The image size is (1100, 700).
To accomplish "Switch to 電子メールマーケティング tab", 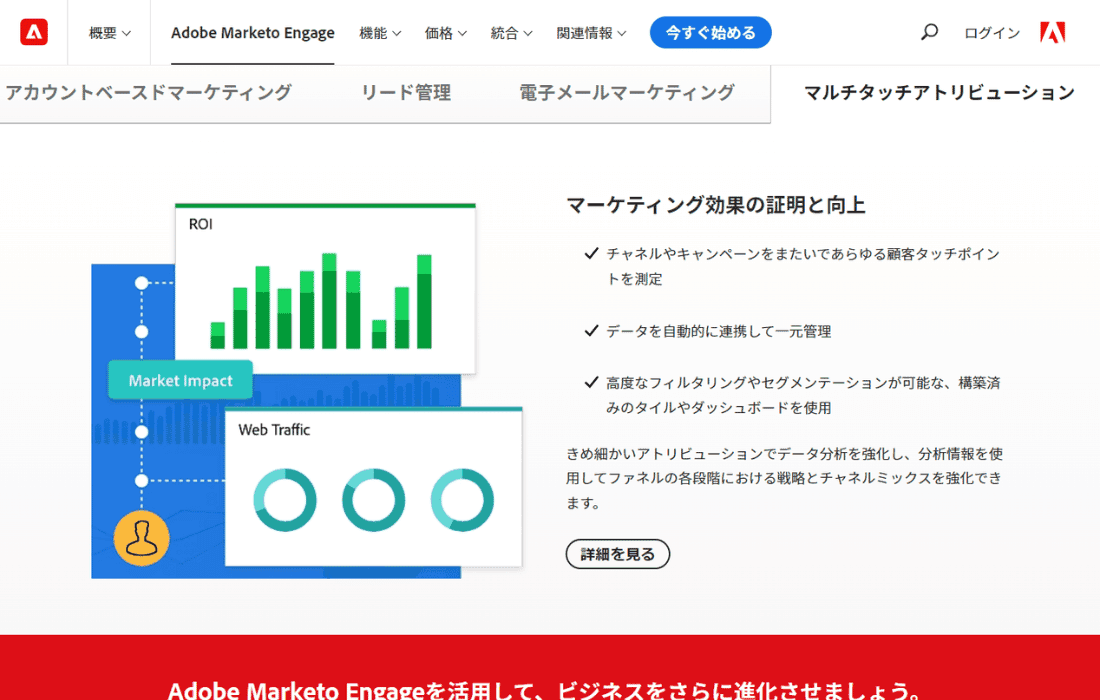I will [626, 93].
